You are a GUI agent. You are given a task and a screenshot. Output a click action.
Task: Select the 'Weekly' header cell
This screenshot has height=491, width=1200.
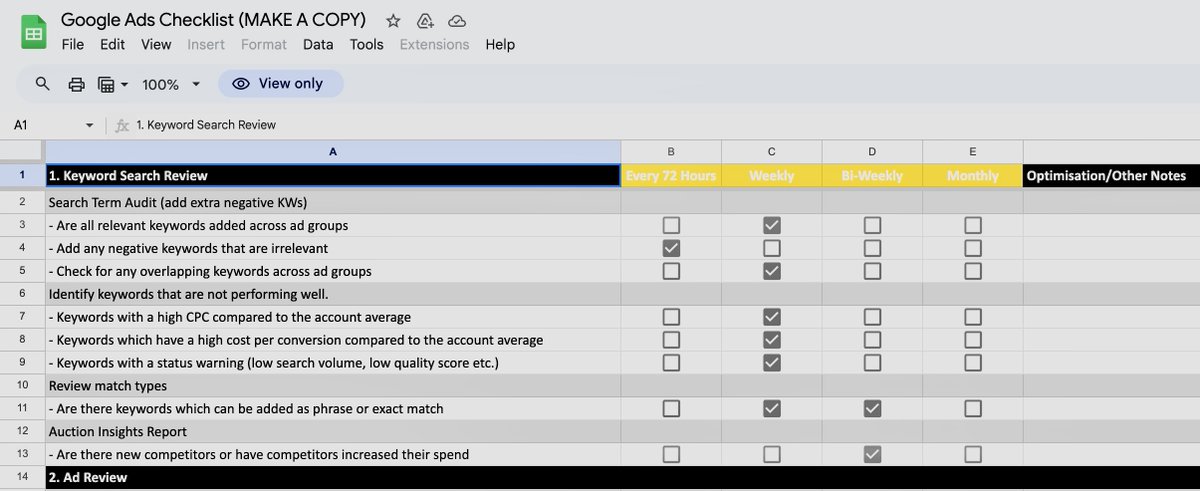[771, 176]
